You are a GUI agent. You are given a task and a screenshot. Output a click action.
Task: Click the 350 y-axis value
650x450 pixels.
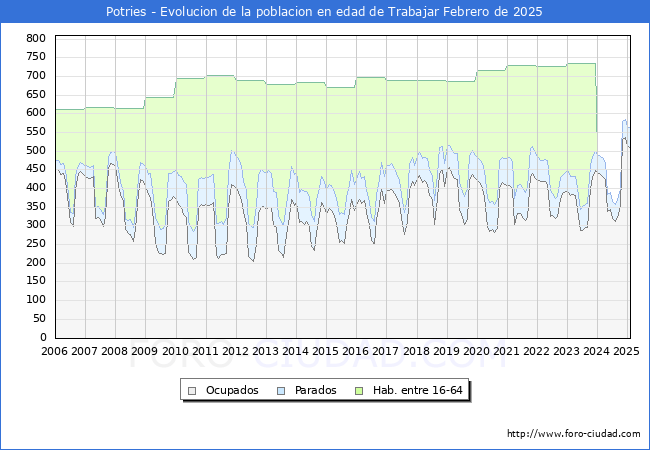(x=36, y=206)
